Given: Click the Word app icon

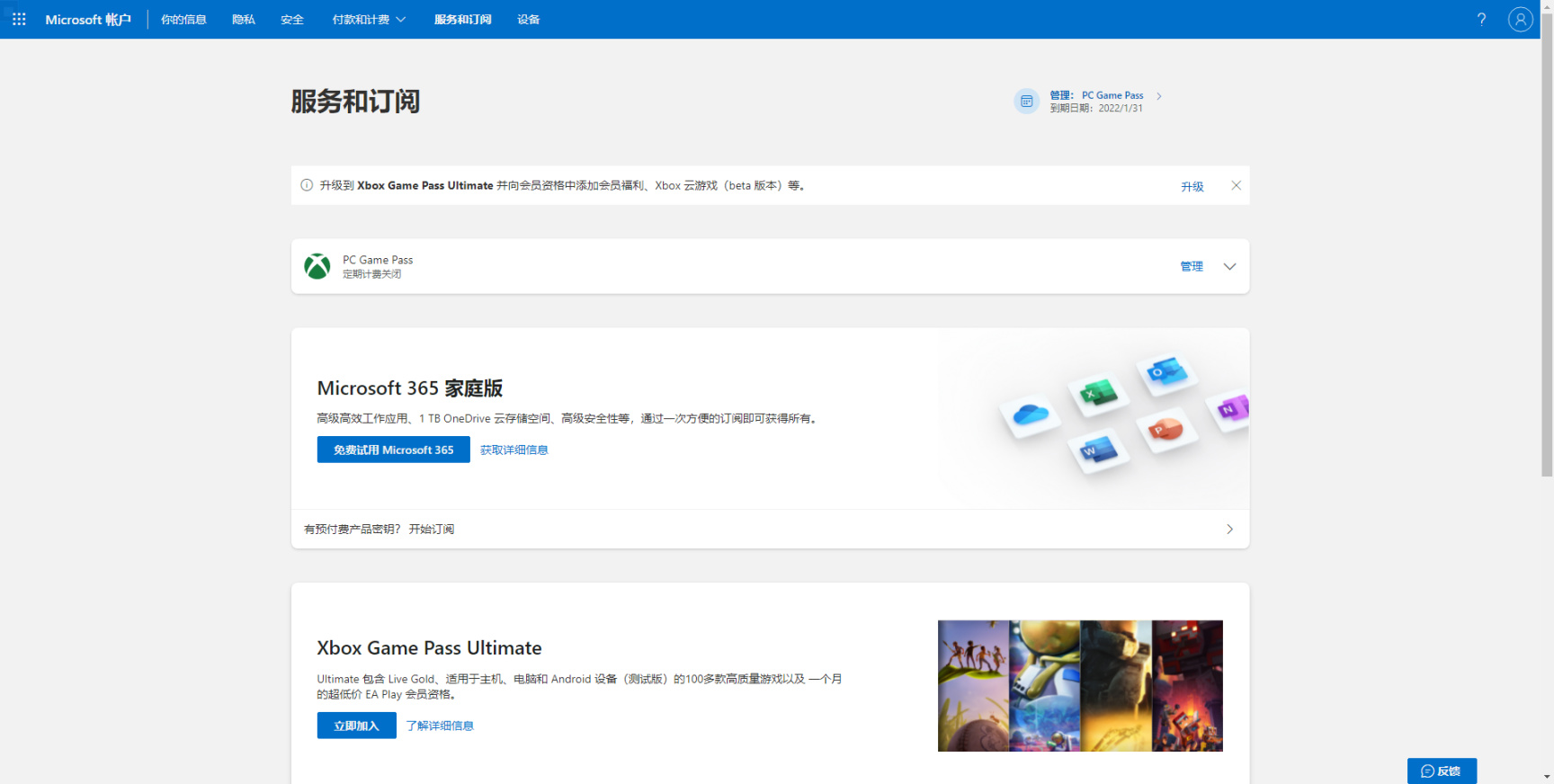Looking at the screenshot, I should [x=1098, y=450].
